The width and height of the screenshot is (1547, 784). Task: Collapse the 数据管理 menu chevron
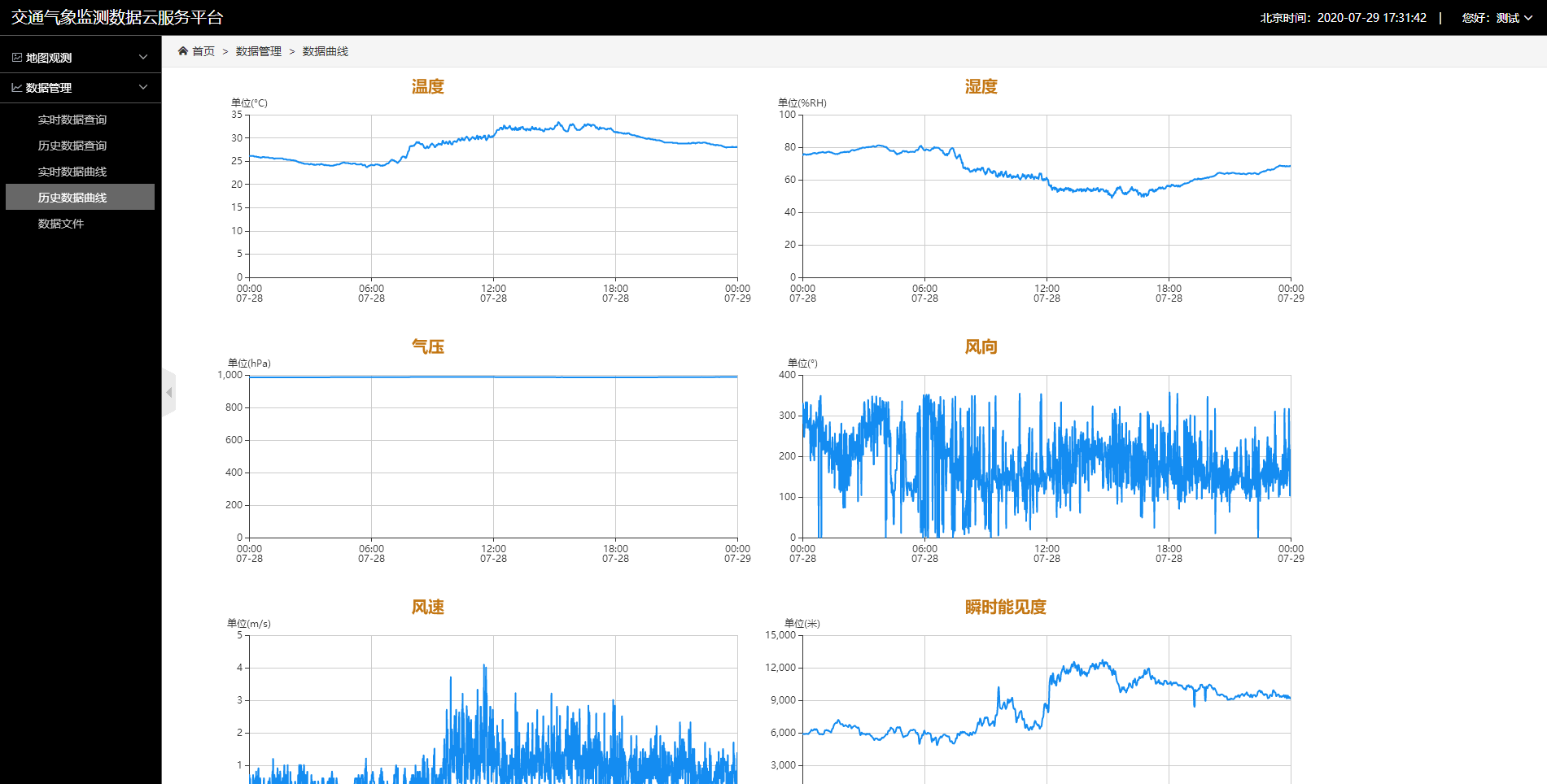(143, 88)
